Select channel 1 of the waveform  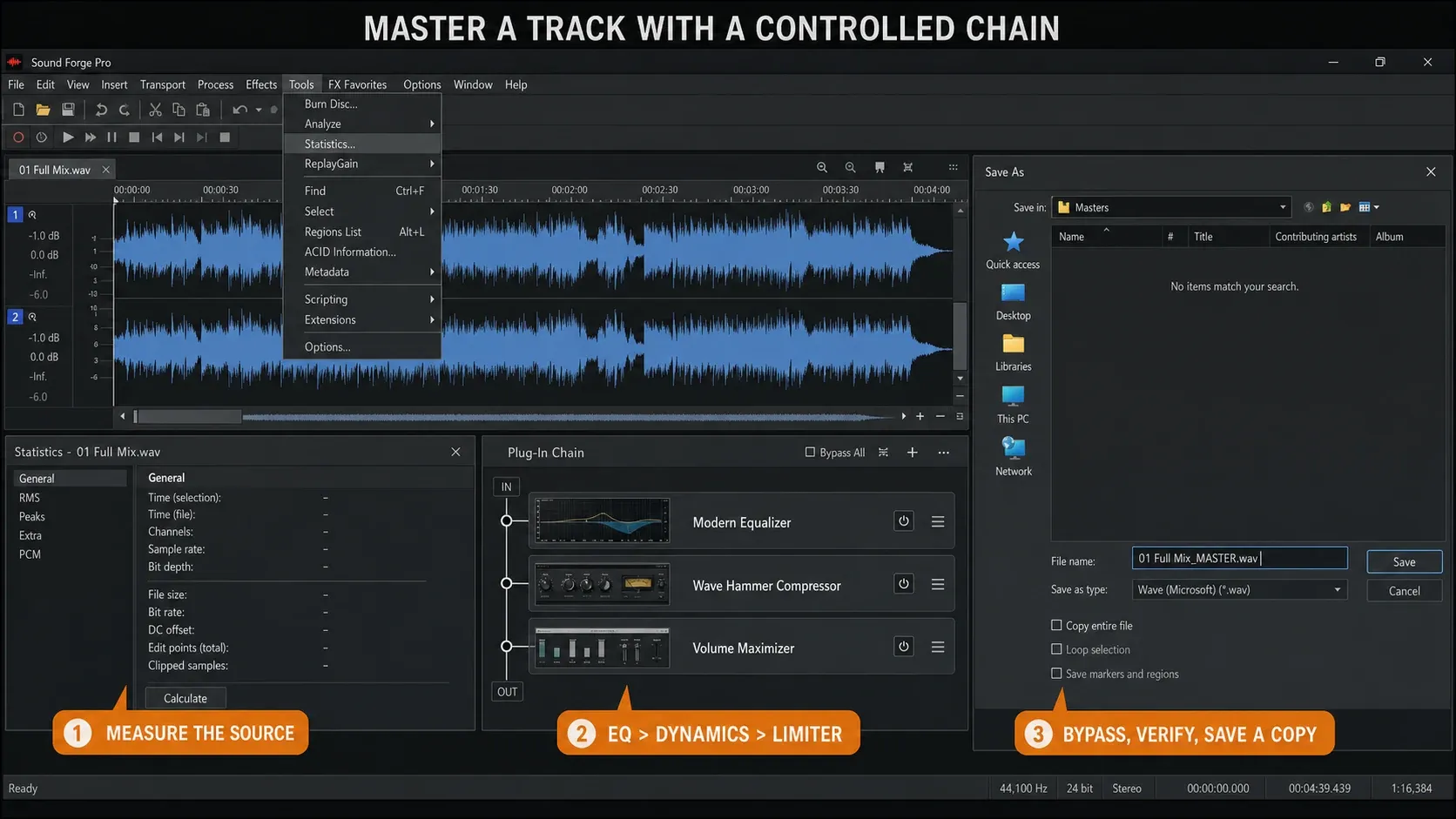pos(15,214)
